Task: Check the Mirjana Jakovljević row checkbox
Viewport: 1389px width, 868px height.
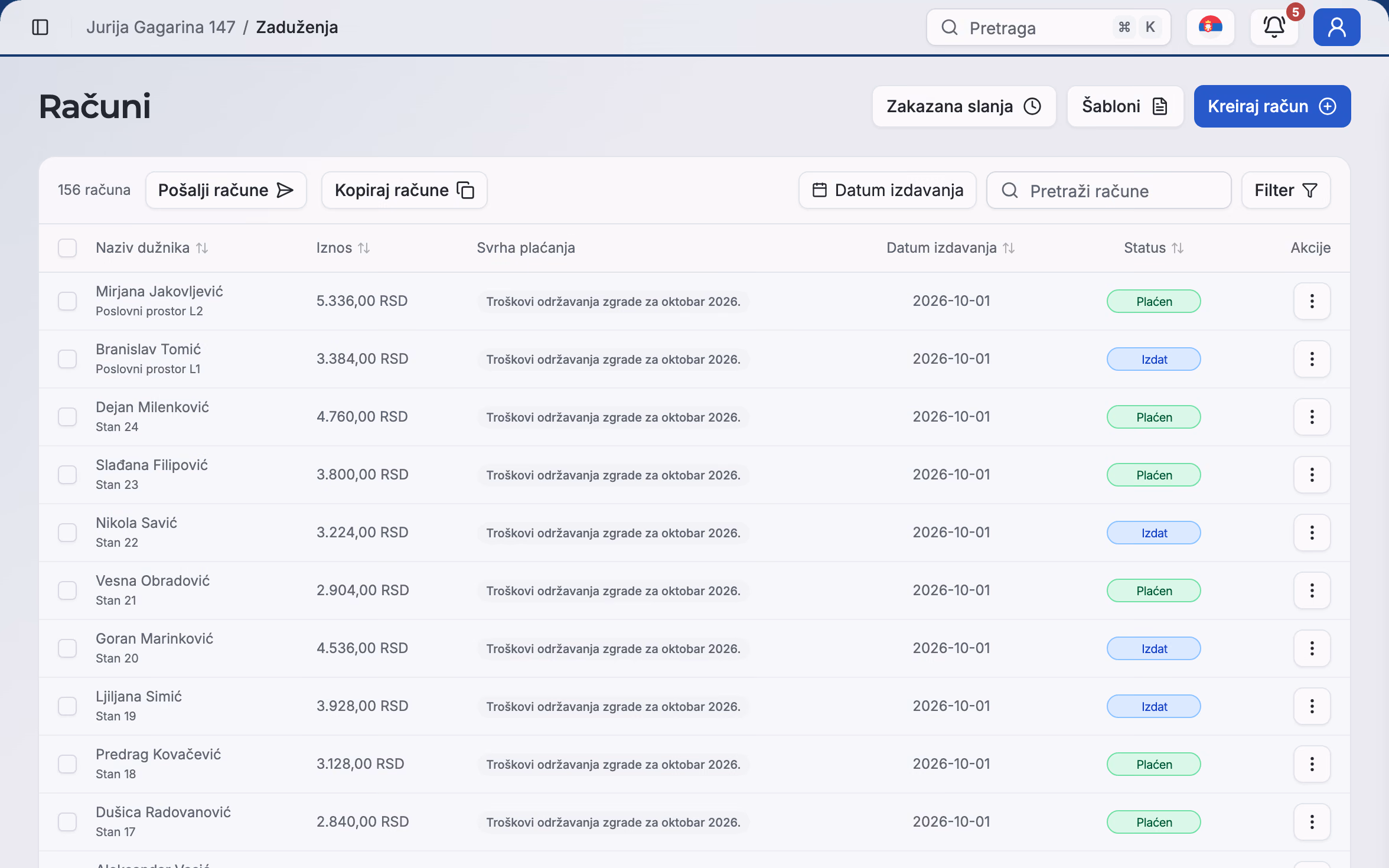Action: 67,301
